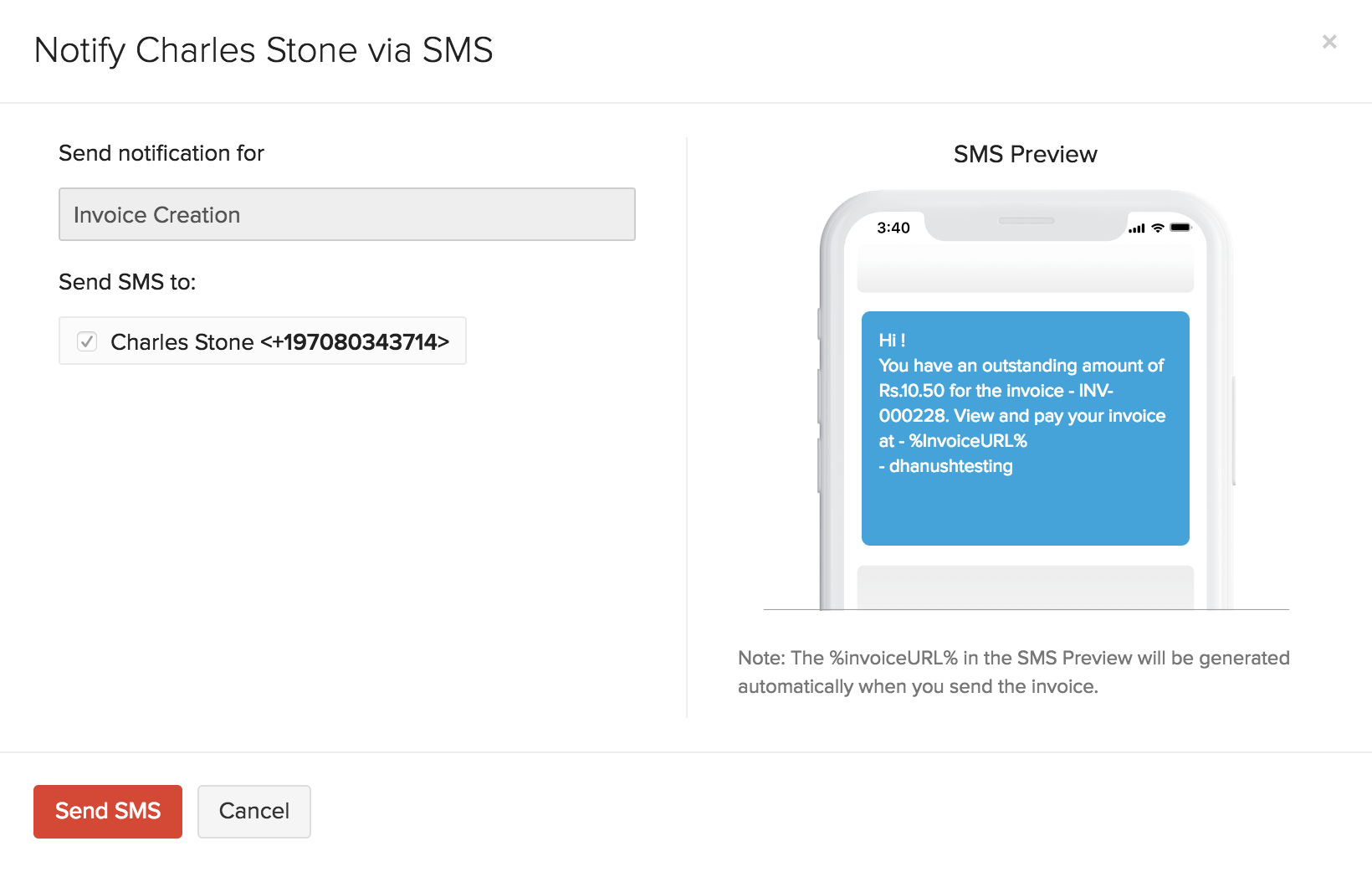Click the Notify Charles Stone via SMS title
1372x872 pixels.
click(262, 50)
